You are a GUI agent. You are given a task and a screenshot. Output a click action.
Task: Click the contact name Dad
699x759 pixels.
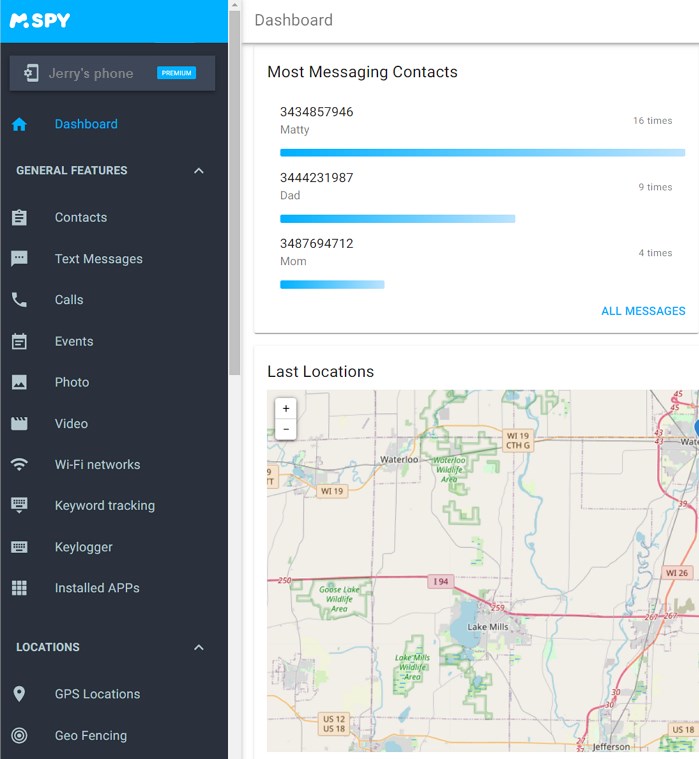(x=290, y=196)
